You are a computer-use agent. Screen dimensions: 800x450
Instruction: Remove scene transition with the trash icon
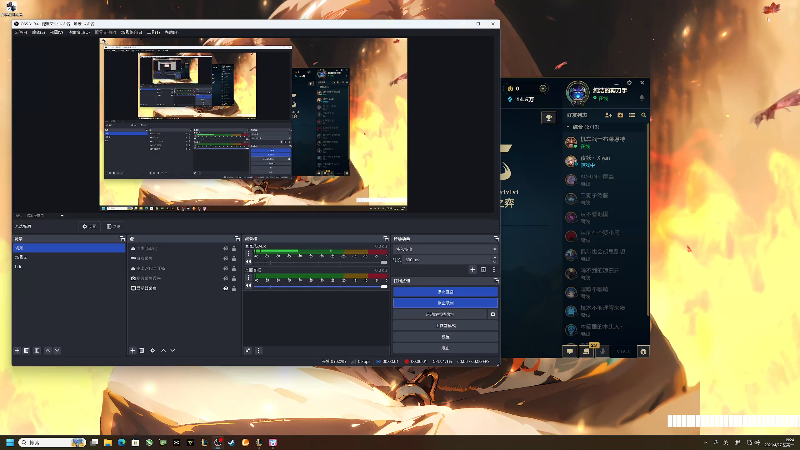coord(483,269)
